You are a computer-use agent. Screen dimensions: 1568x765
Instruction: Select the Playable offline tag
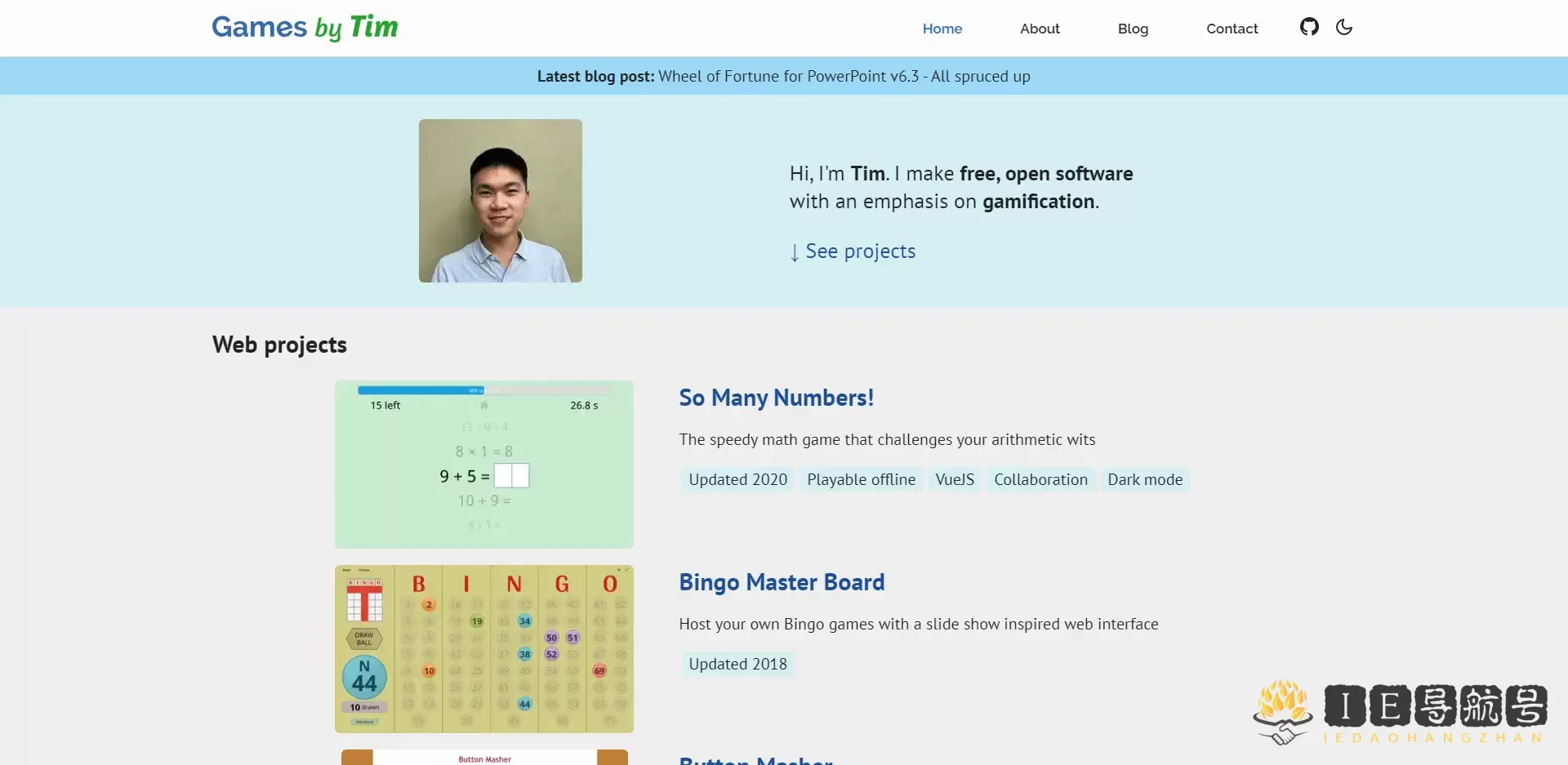pyautogui.click(x=861, y=479)
